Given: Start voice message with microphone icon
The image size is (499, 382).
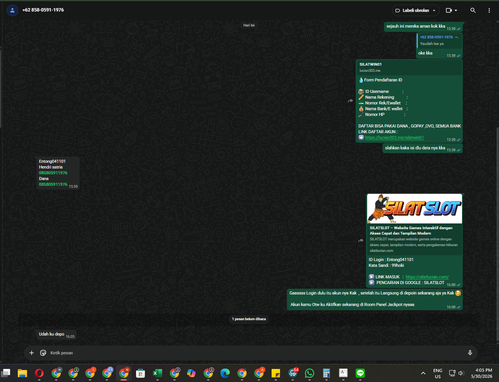Looking at the screenshot, I should 470,353.
